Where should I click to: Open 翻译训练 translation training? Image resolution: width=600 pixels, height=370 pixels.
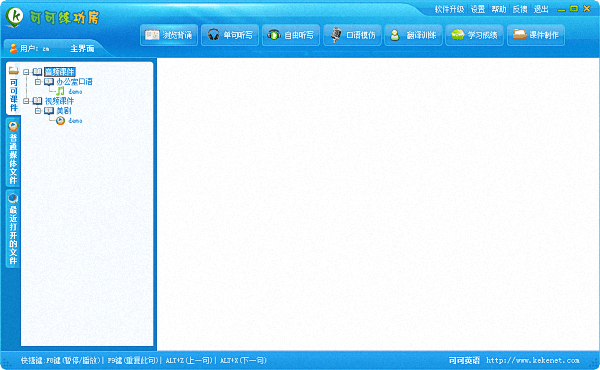point(413,35)
